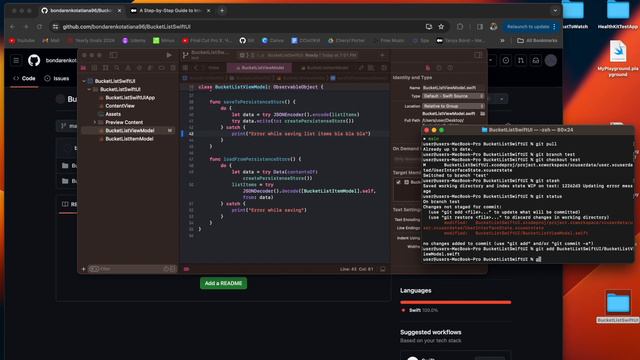Viewport: 640px width, 360px height.
Task: Open GitHub hamburger navigation menu
Action: click(x=16, y=60)
